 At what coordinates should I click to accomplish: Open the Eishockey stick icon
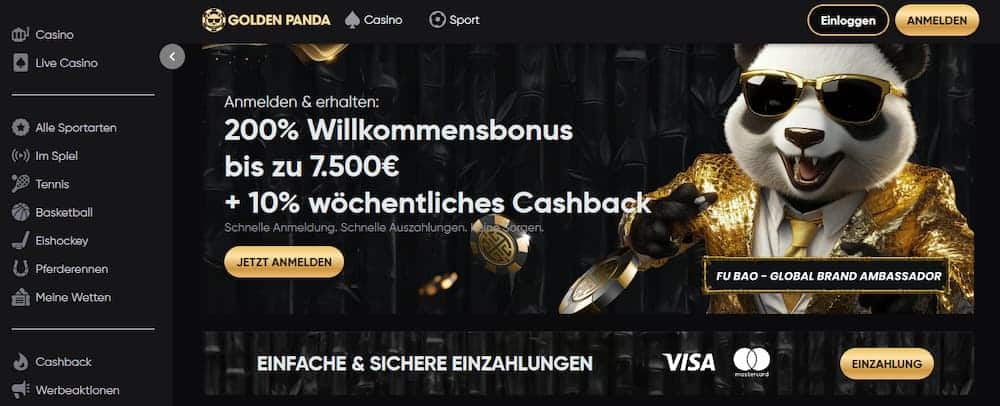tap(20, 241)
